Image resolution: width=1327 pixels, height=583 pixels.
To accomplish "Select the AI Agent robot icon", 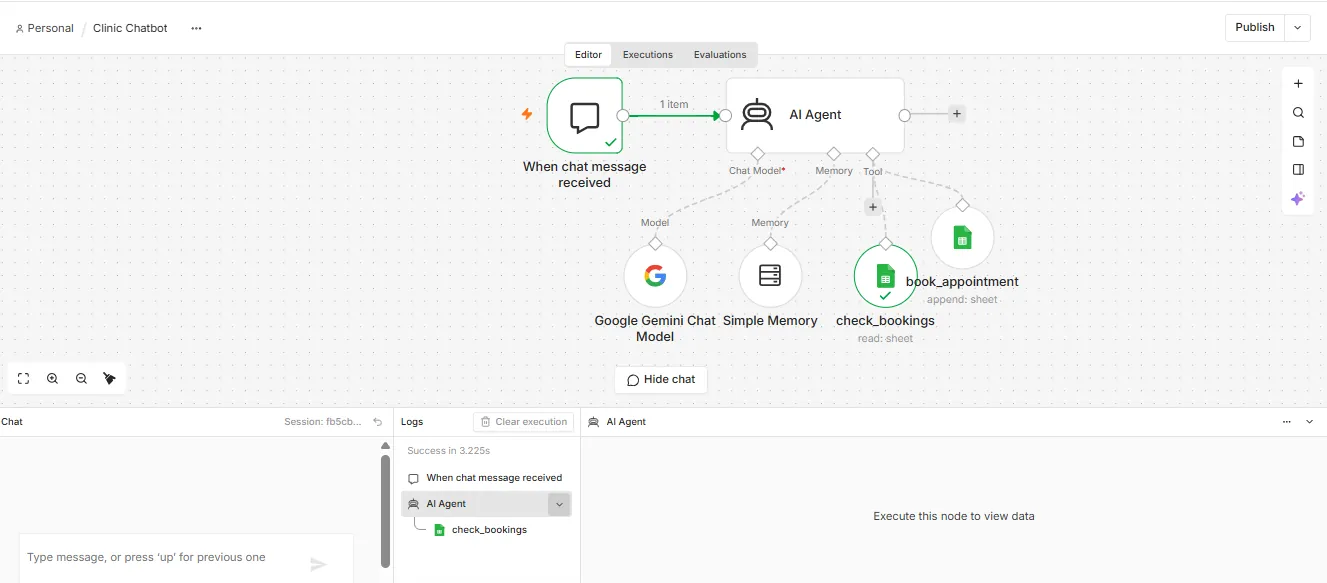I will coord(757,115).
